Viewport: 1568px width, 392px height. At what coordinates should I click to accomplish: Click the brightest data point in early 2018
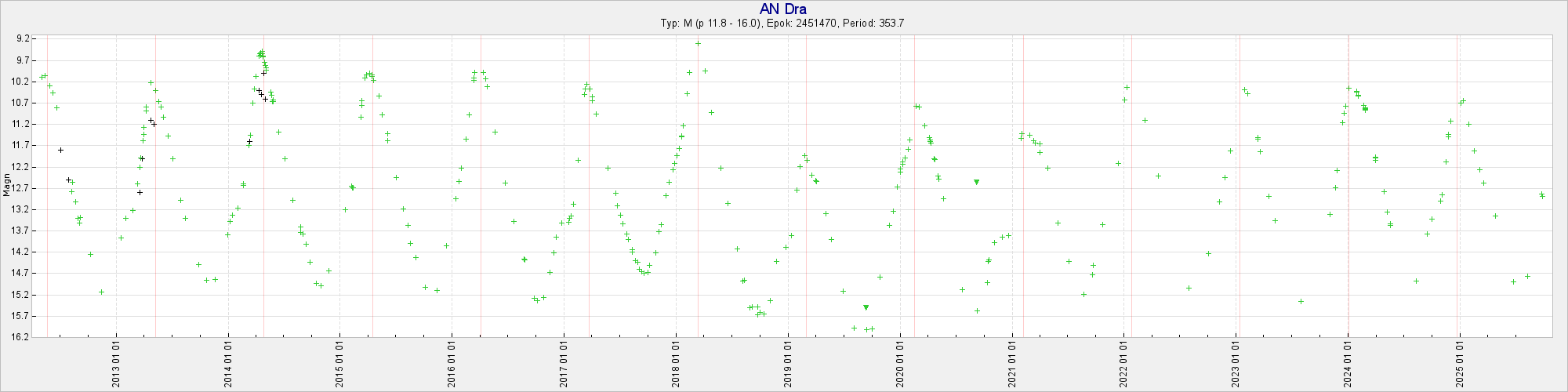(x=698, y=44)
